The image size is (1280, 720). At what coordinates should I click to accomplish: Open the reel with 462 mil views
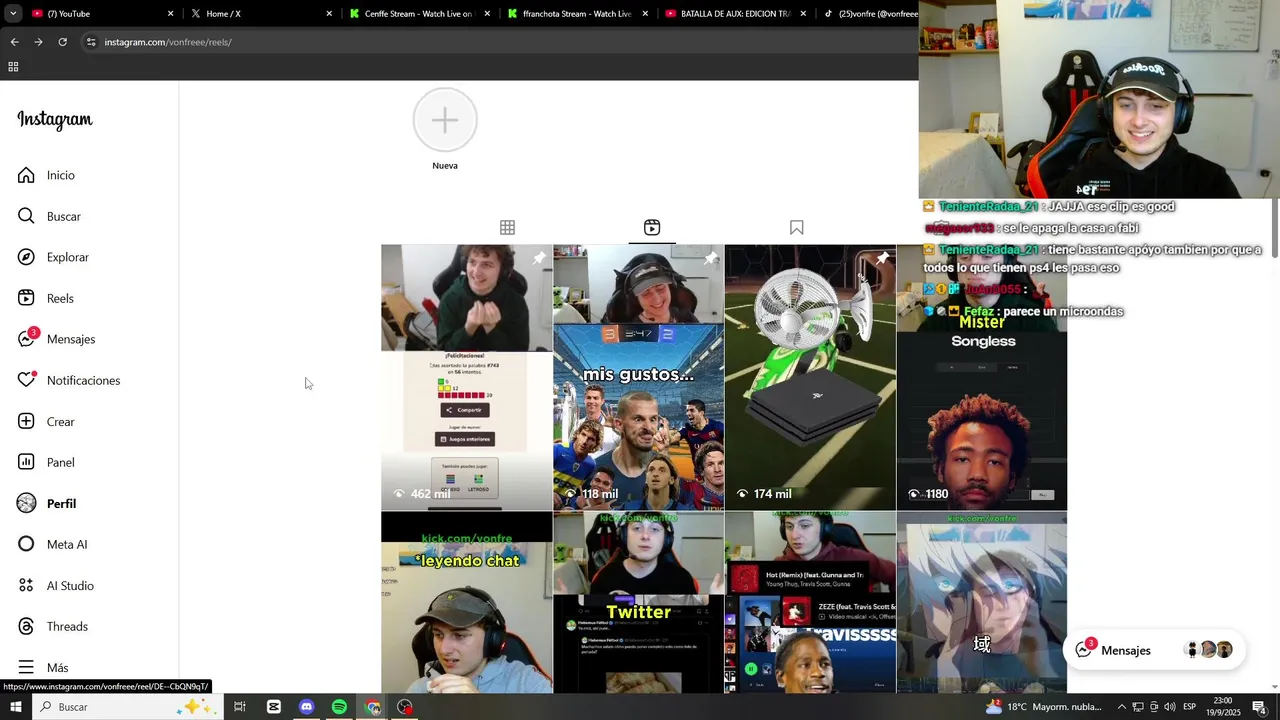466,378
